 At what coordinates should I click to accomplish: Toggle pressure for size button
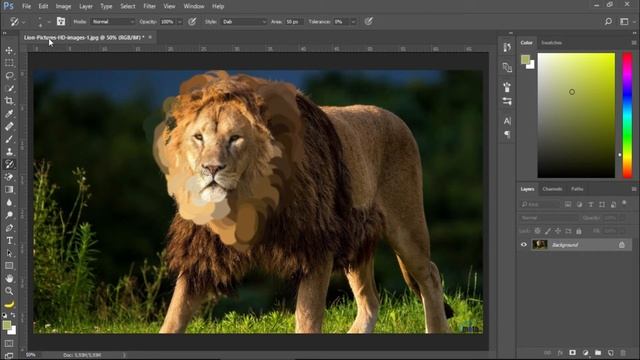[368, 21]
